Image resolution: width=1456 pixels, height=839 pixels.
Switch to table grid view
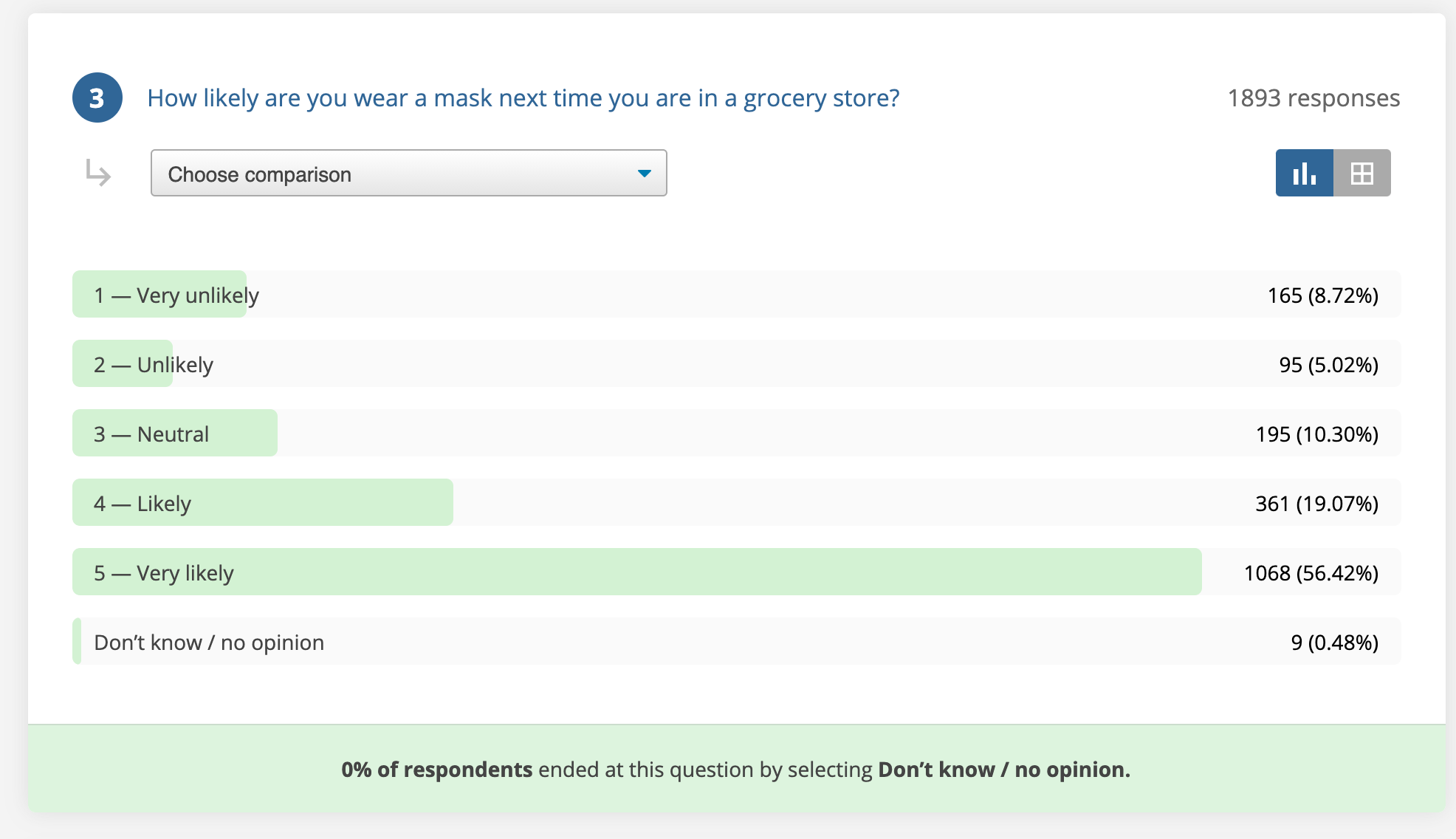point(1361,173)
